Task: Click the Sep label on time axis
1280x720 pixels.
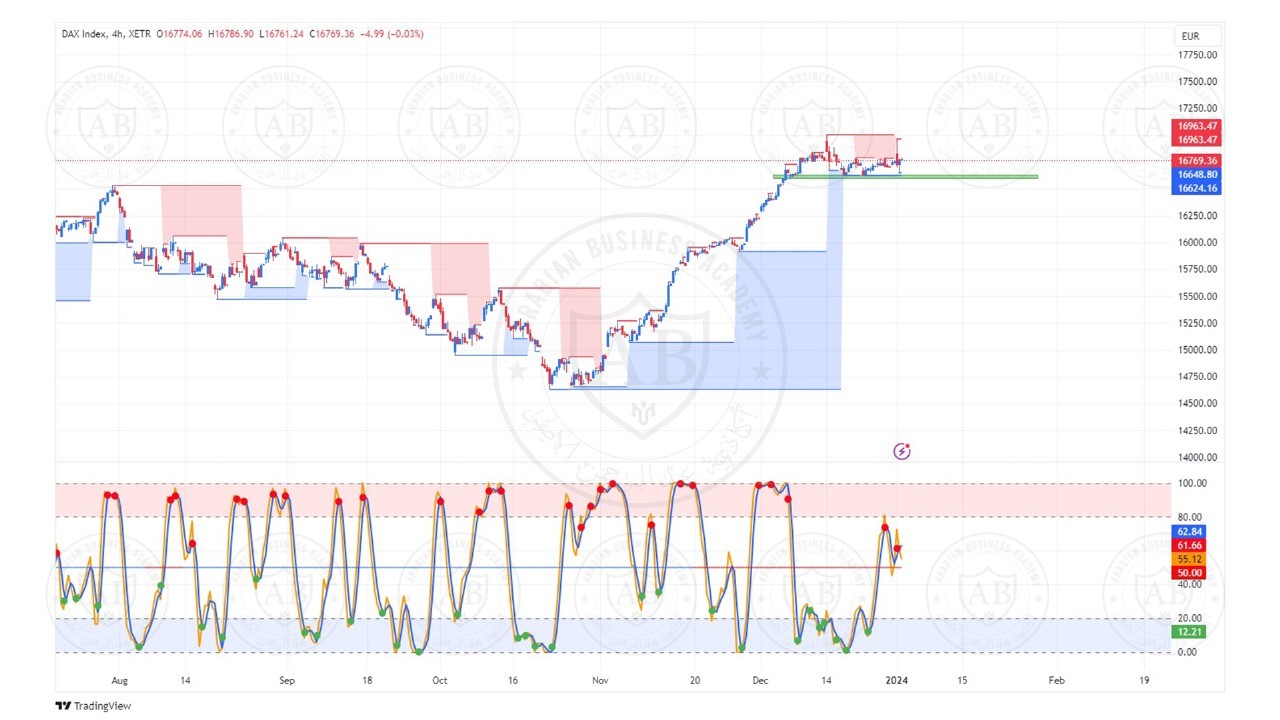Action: pyautogui.click(x=287, y=680)
